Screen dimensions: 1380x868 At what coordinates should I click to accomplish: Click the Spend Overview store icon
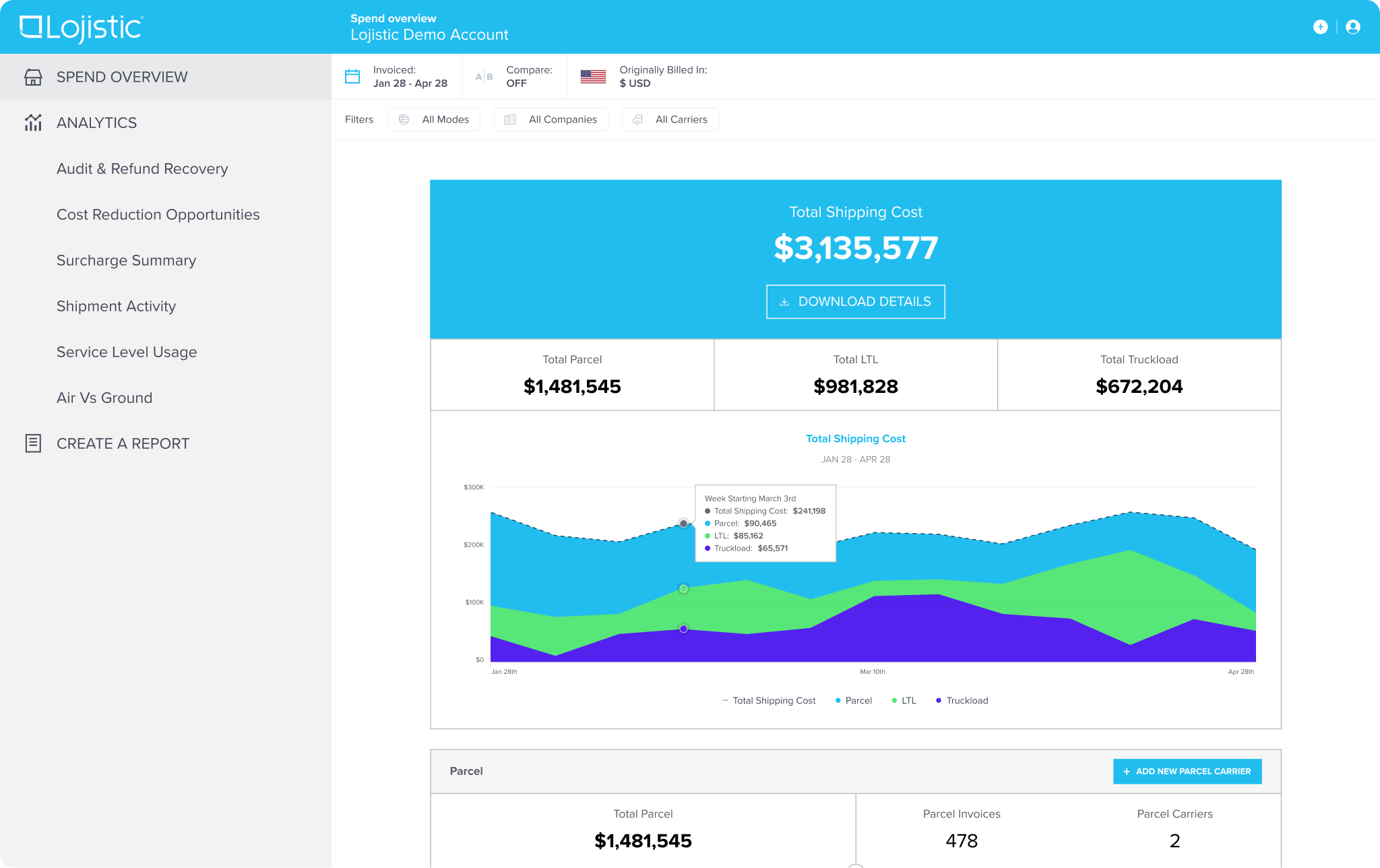coord(33,77)
